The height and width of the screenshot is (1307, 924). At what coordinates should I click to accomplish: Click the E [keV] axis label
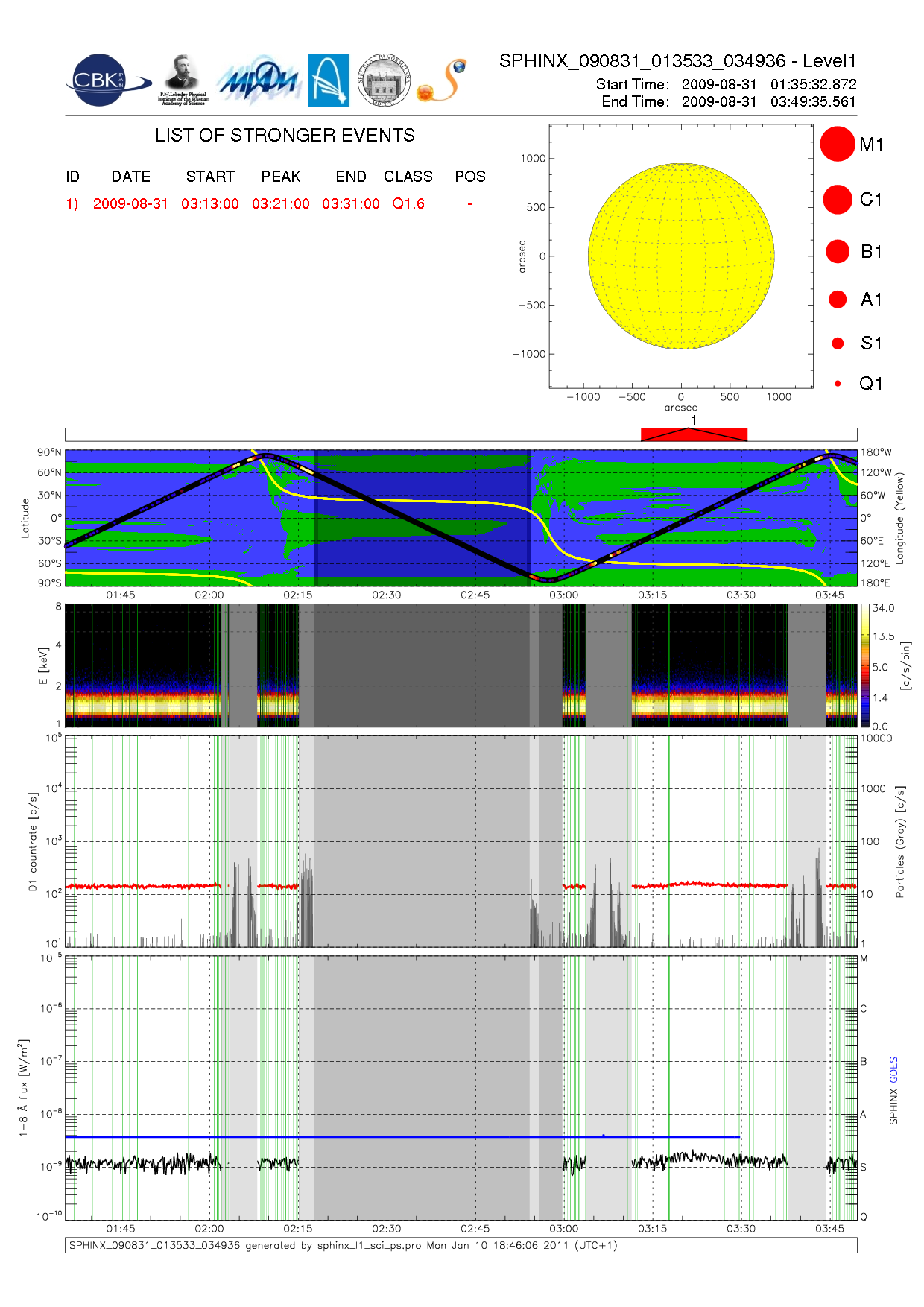(42, 665)
